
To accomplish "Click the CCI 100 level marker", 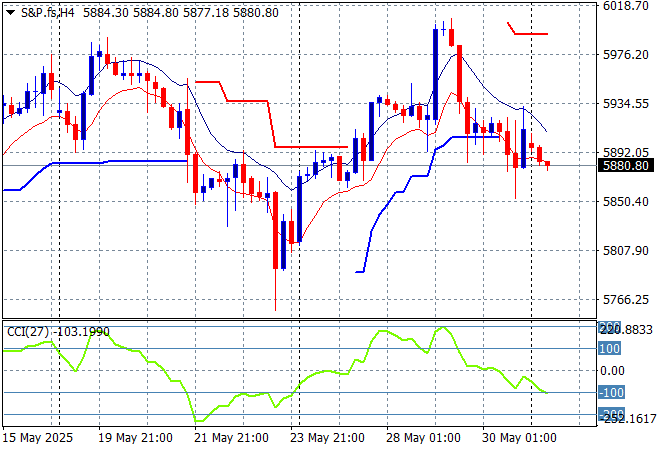I will pyautogui.click(x=609, y=349).
